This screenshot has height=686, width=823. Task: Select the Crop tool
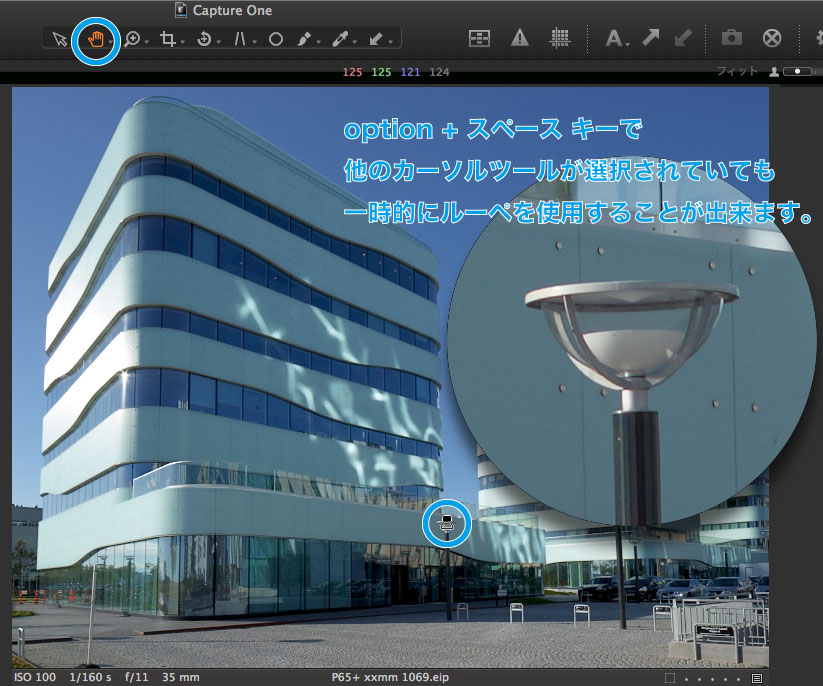tap(168, 38)
